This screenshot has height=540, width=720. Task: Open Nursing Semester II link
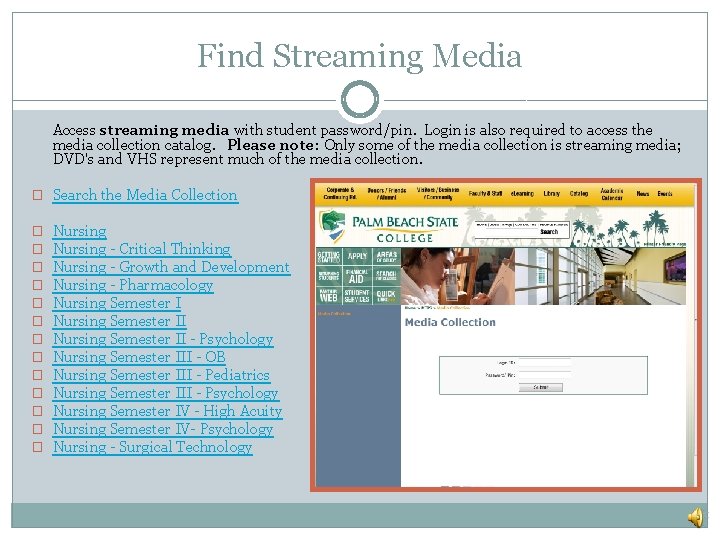pos(120,321)
